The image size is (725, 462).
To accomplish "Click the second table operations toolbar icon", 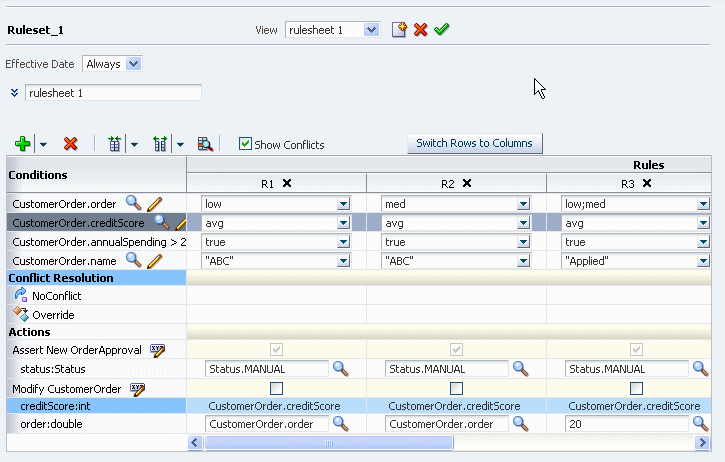I will point(160,144).
